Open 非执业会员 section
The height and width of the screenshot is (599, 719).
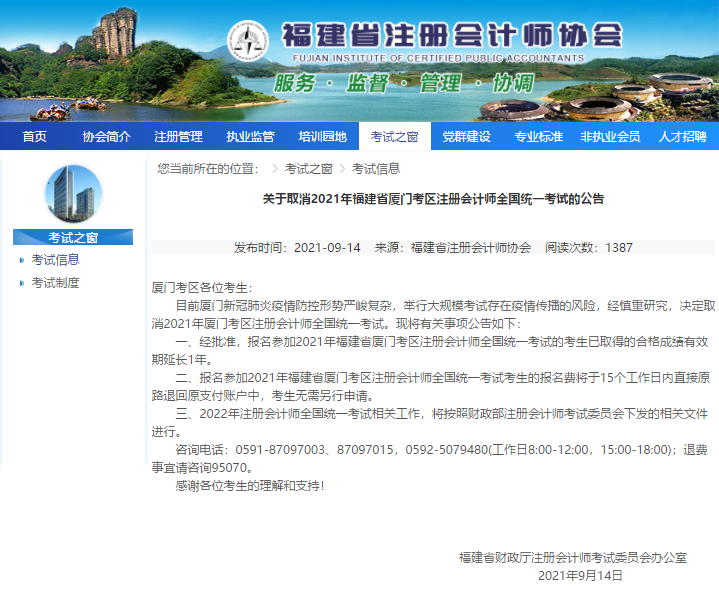610,136
